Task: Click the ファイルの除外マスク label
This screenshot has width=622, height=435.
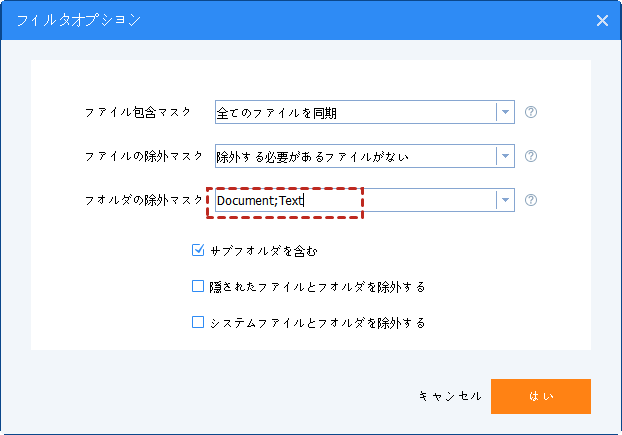Action: (144, 156)
